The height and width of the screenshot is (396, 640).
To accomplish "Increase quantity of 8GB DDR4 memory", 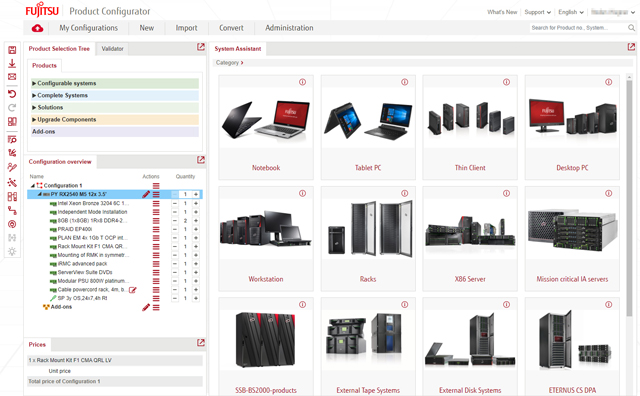I will [196, 220].
